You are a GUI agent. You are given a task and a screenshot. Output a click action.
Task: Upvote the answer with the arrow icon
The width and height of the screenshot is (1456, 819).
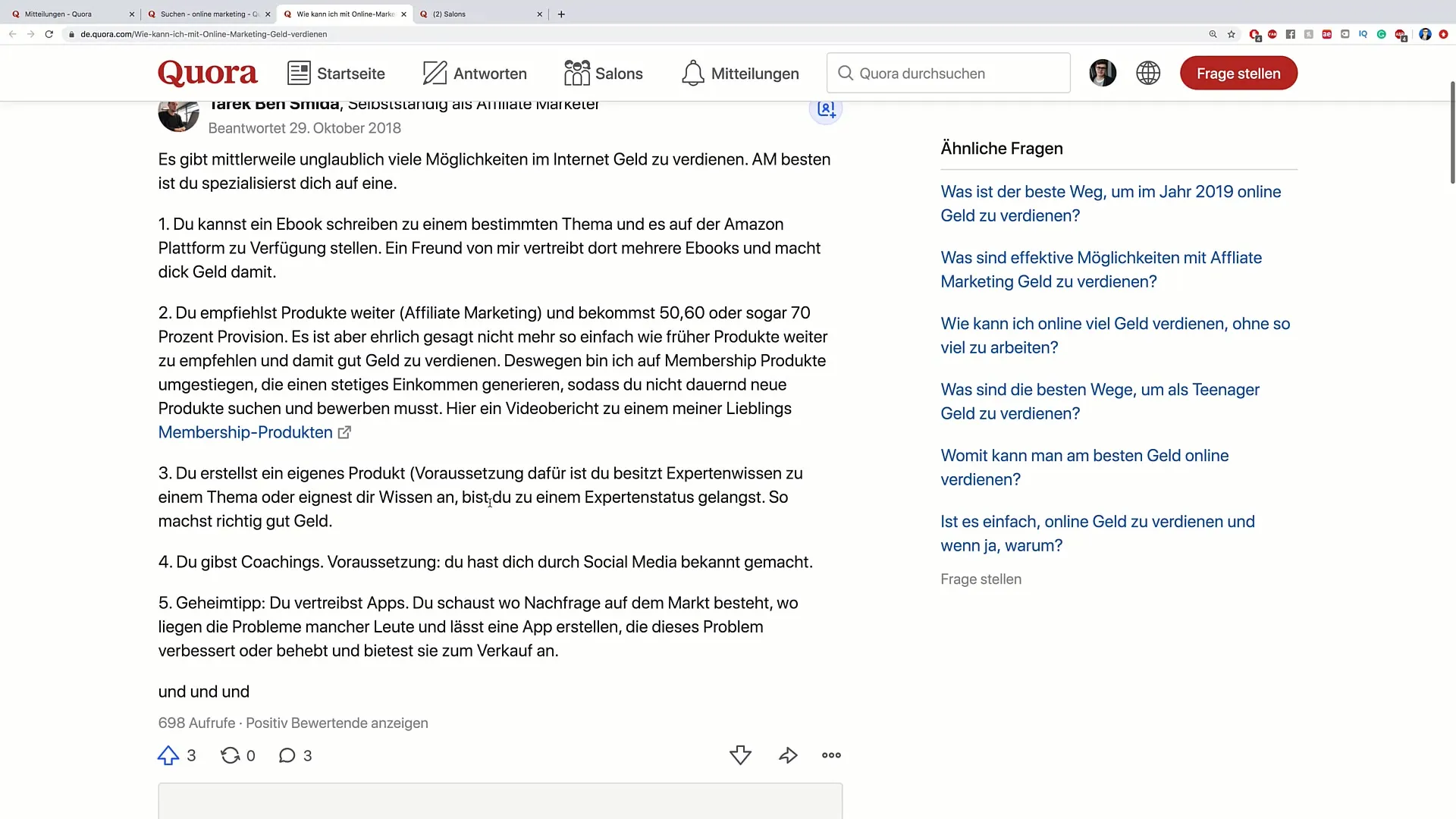pos(168,755)
